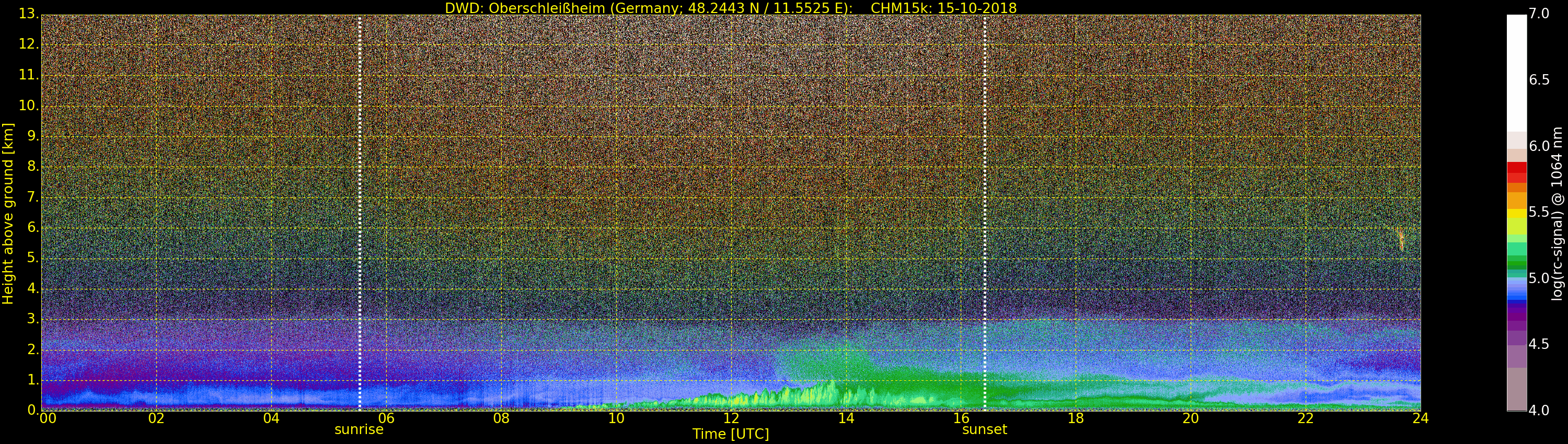Click the orange streak near 6 km at 23:40

coord(1401,239)
